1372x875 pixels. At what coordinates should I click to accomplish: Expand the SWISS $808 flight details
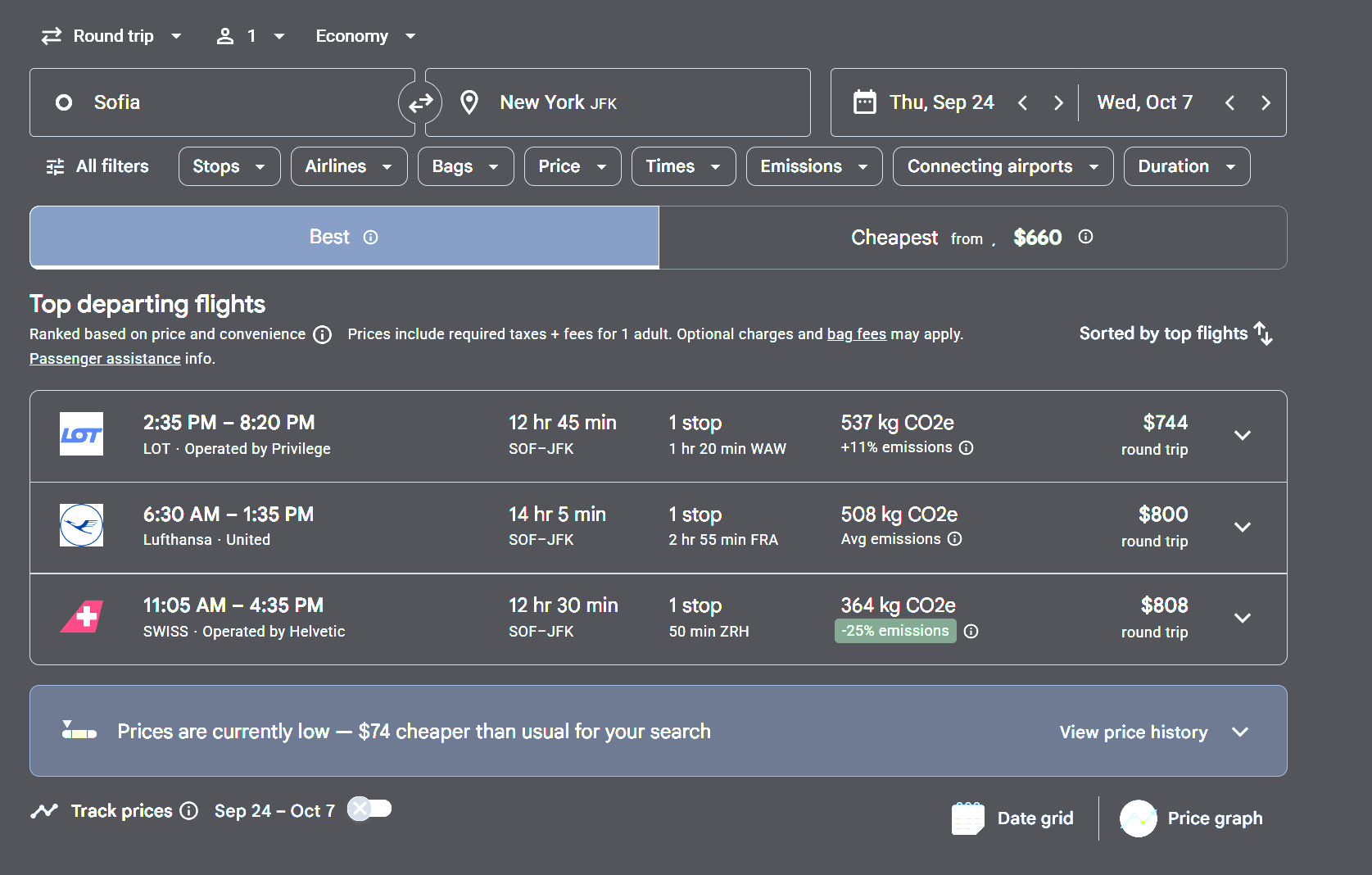tap(1243, 618)
